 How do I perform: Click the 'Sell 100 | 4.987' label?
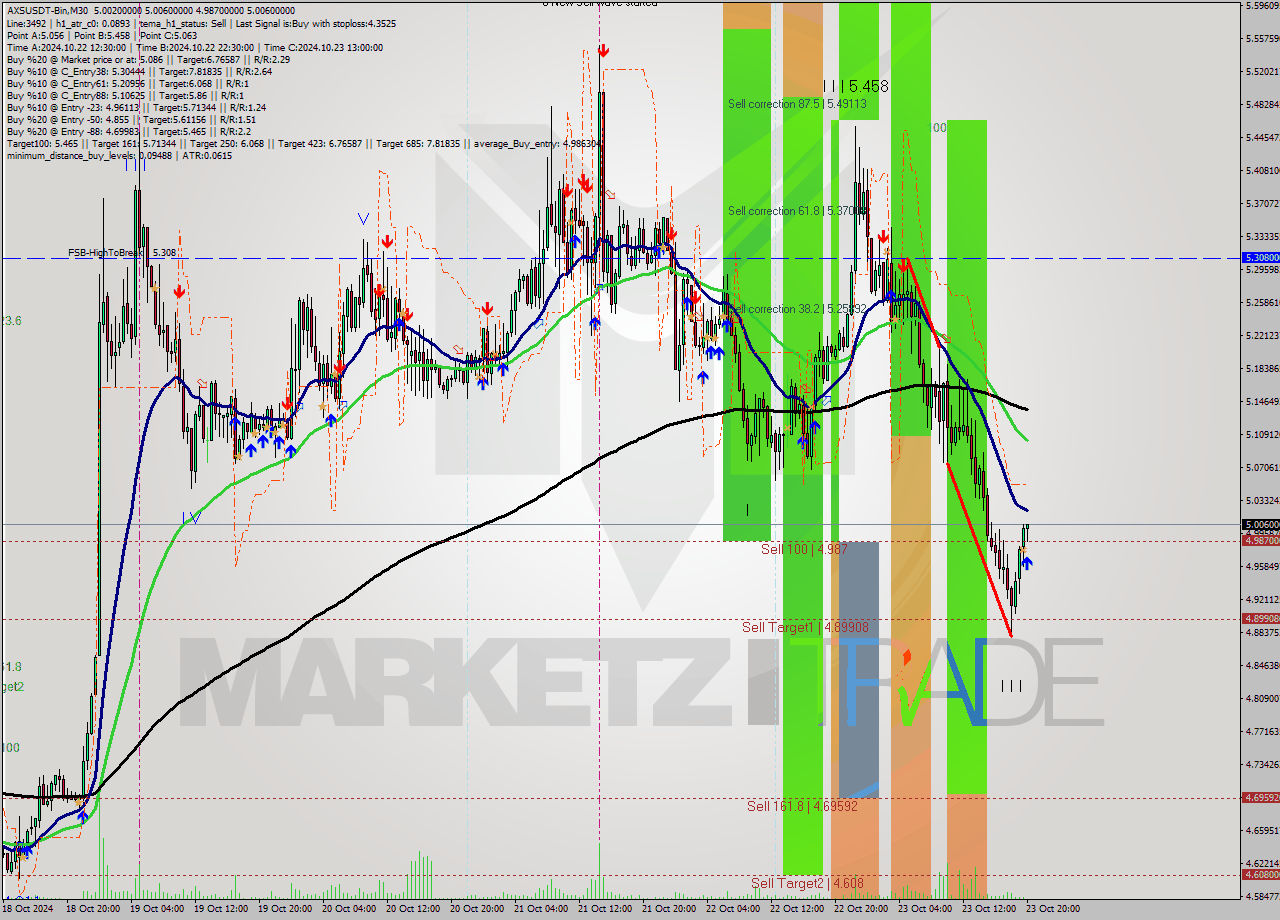[x=805, y=549]
